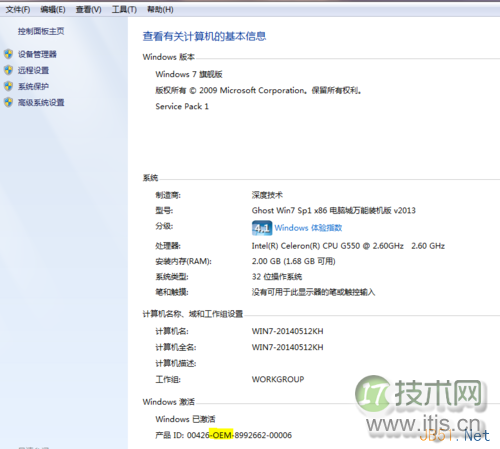Click the Windows 版本 section header
Image resolution: width=500 pixels, height=449 pixels.
(169, 57)
